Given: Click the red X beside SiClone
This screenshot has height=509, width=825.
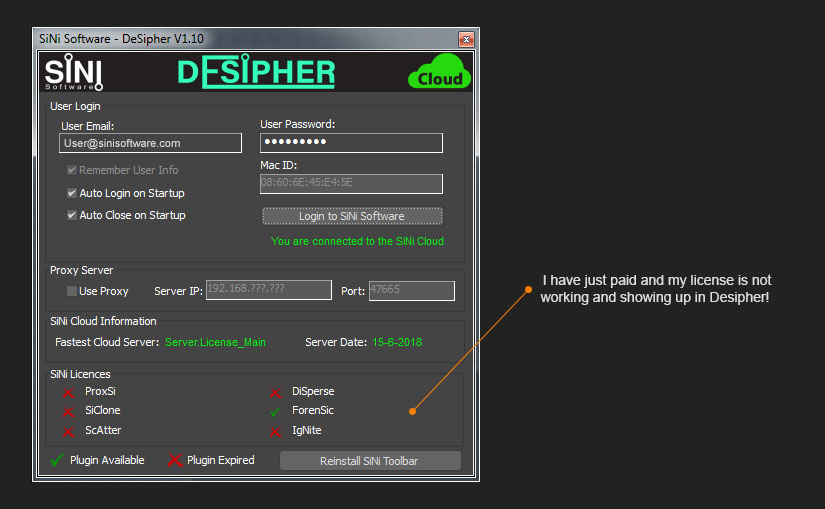Looking at the screenshot, I should point(68,411).
